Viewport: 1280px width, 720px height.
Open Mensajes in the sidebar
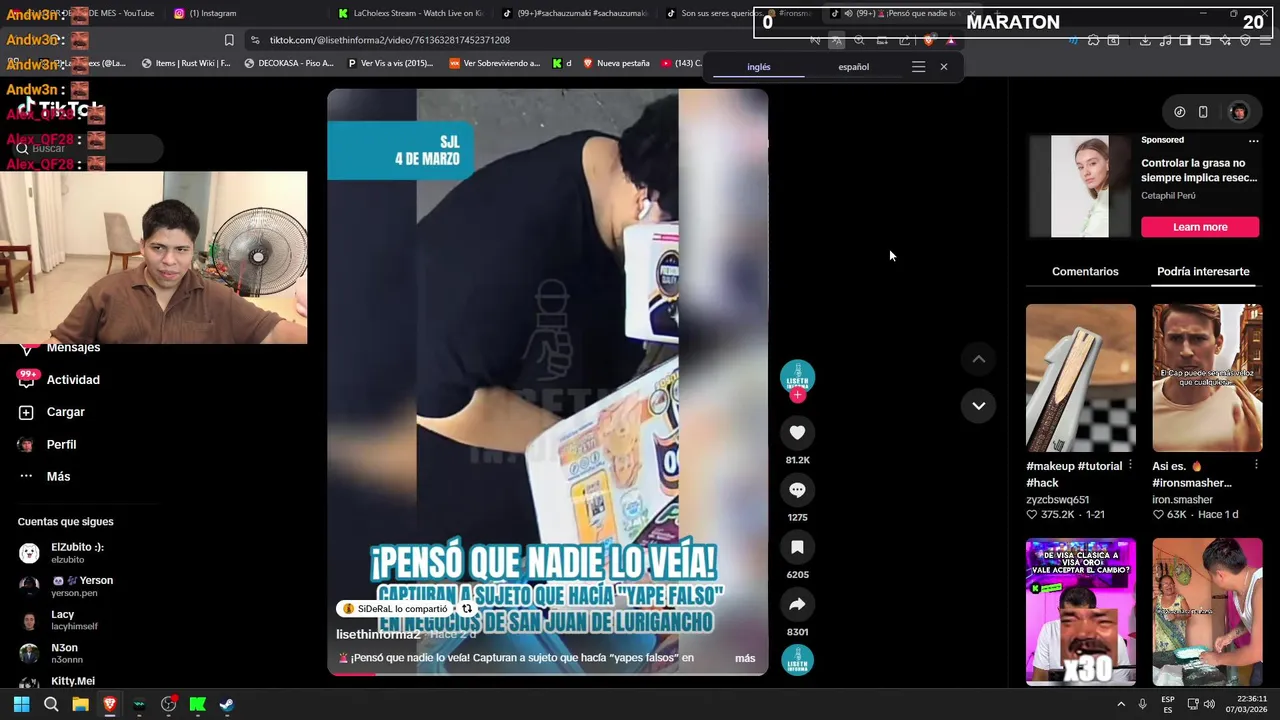tap(73, 348)
